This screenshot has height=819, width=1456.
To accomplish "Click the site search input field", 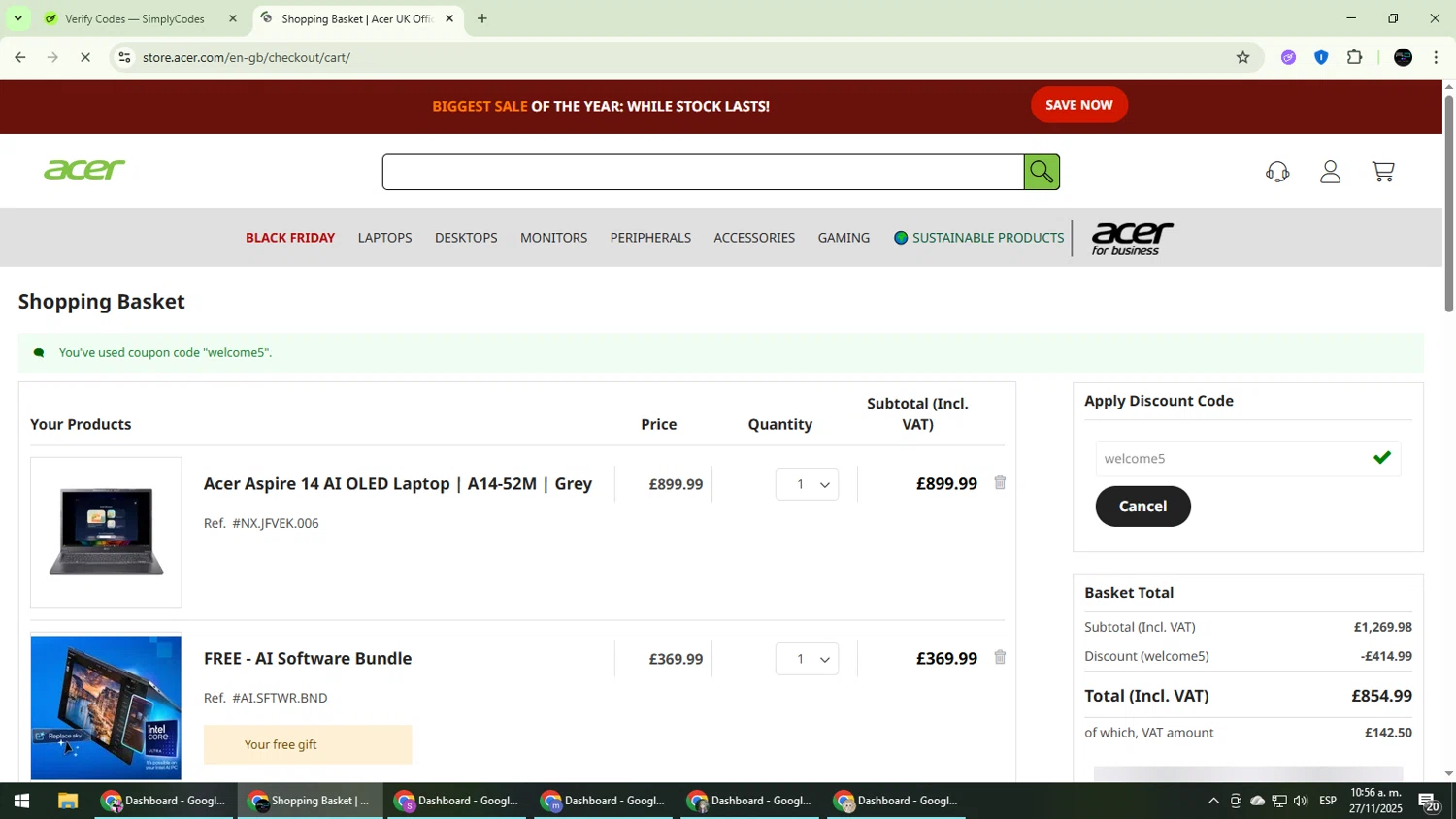I will pos(704,172).
